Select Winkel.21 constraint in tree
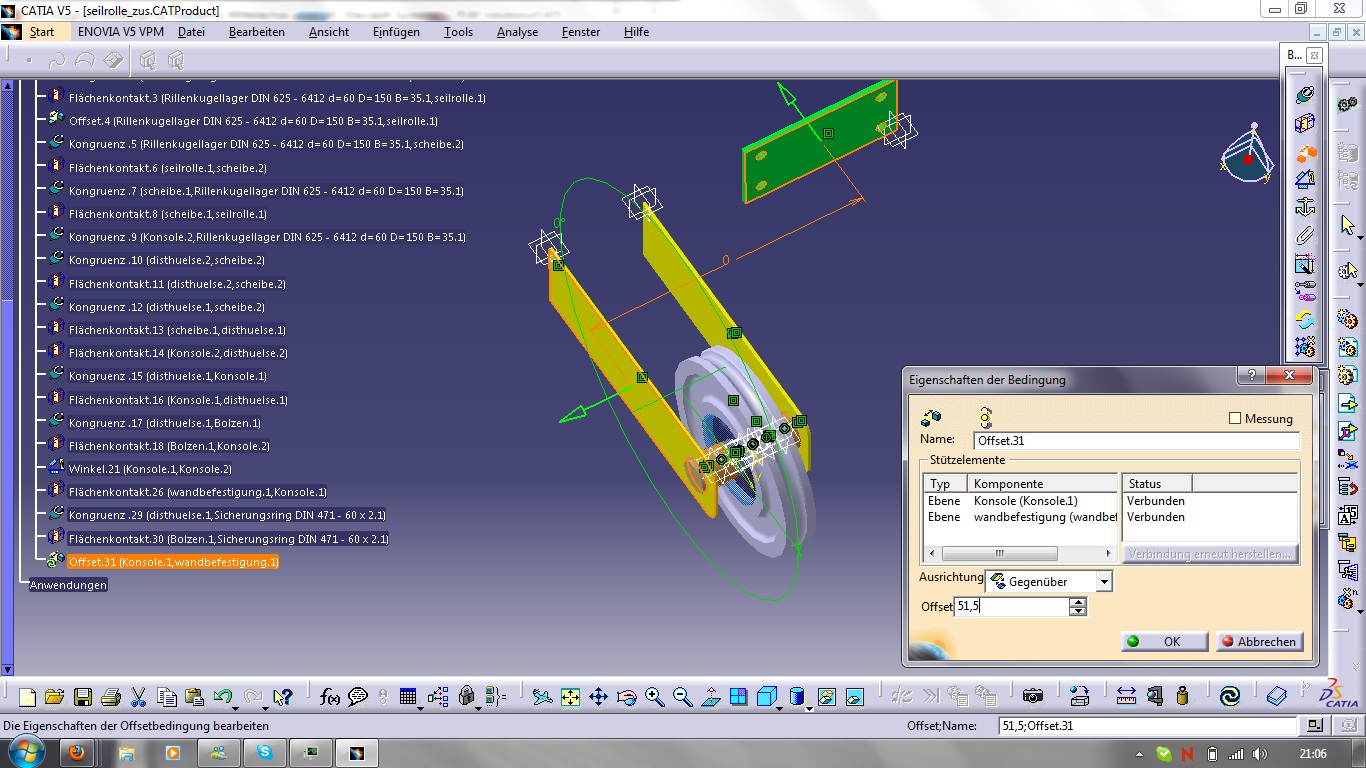This screenshot has width=1366, height=768. 150,469
